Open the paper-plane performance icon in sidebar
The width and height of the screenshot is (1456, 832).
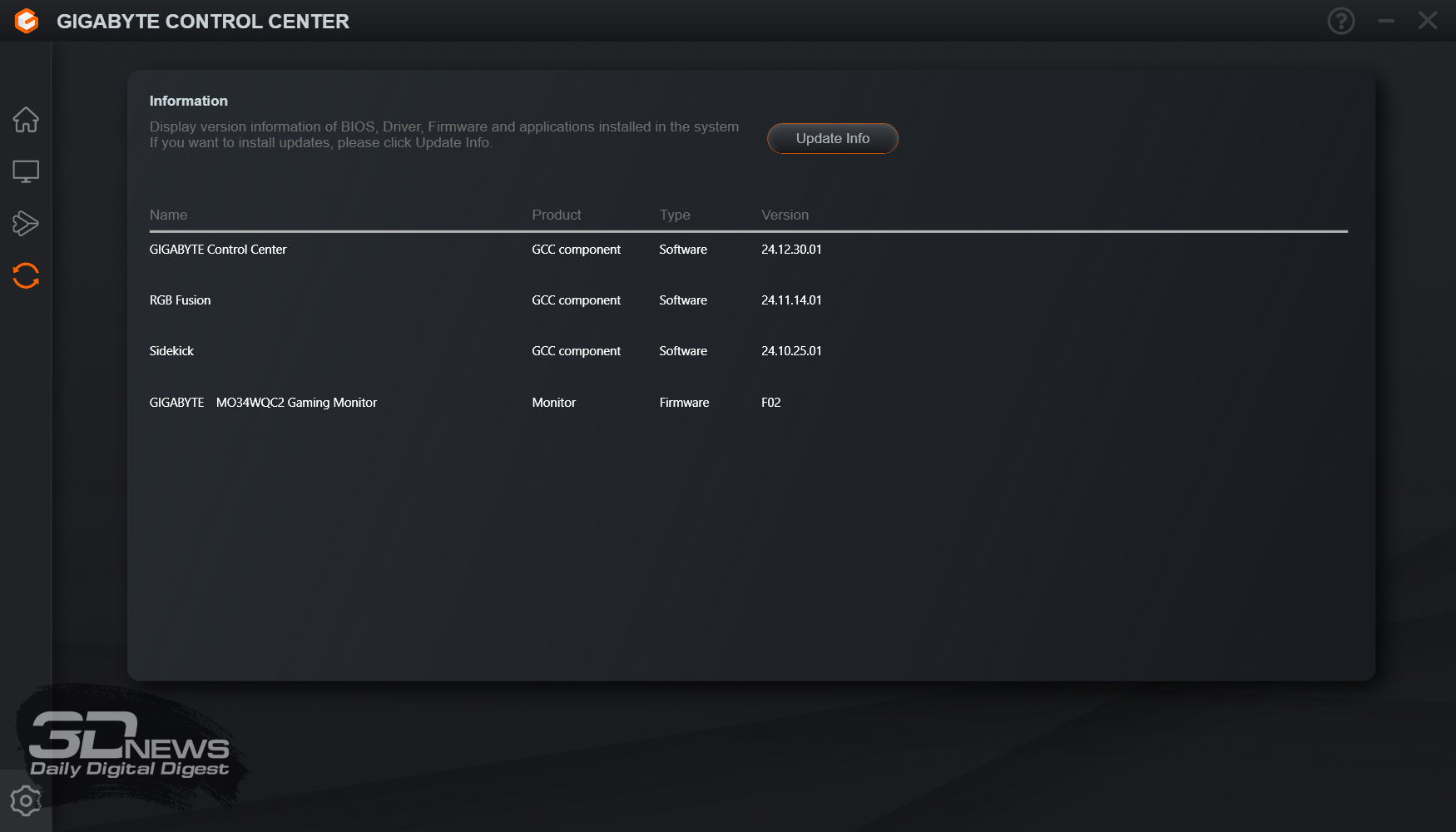[26, 223]
